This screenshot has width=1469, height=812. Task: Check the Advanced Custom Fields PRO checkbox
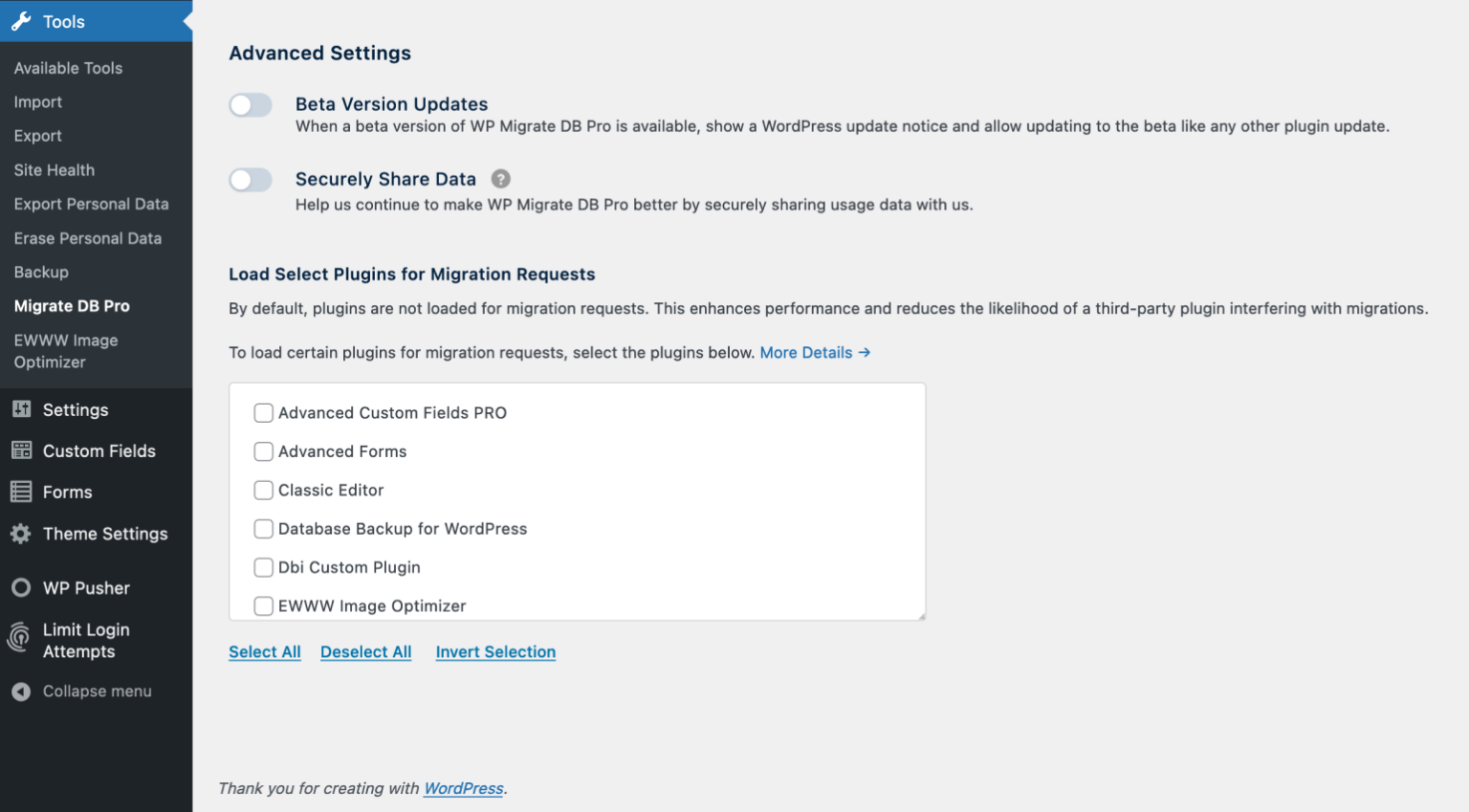coord(263,412)
